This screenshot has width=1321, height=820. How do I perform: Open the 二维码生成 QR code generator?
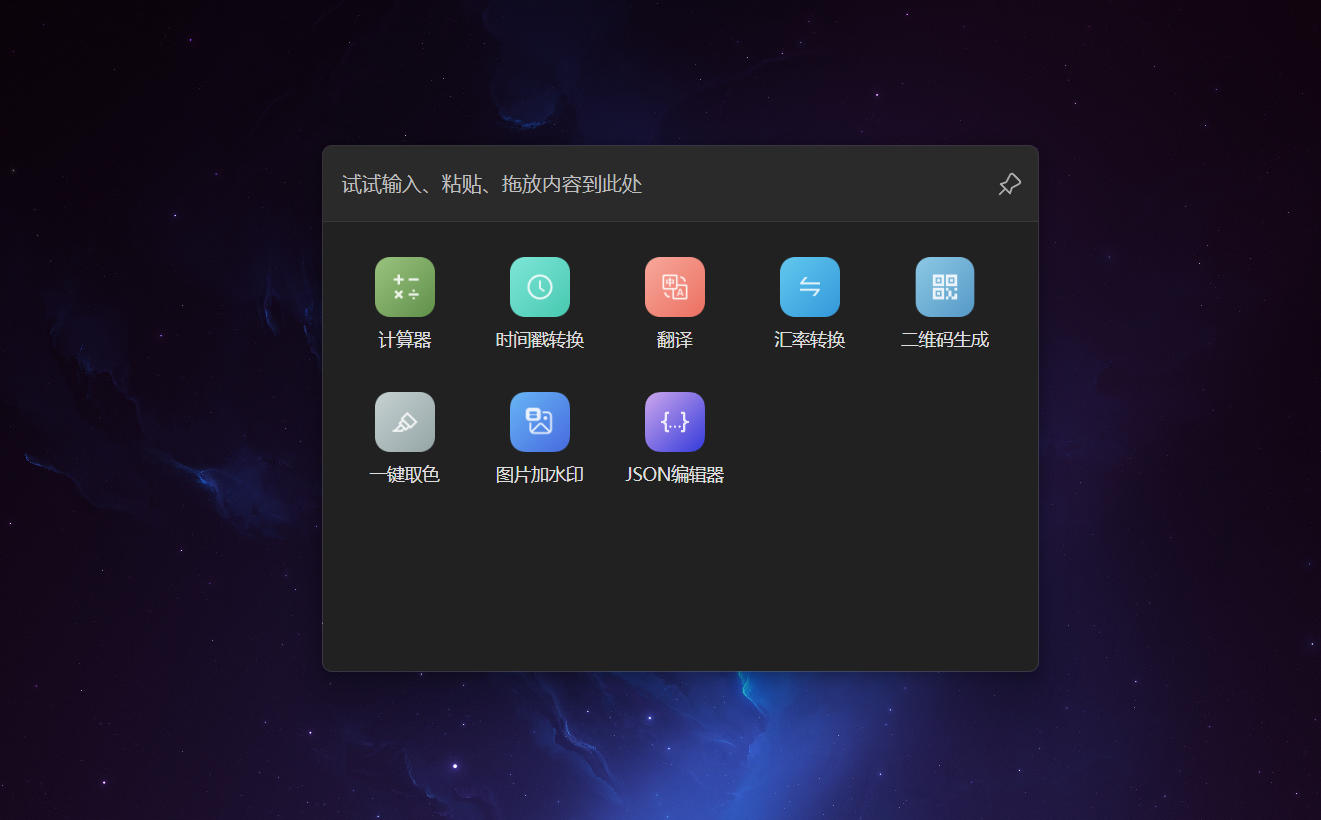[x=945, y=287]
